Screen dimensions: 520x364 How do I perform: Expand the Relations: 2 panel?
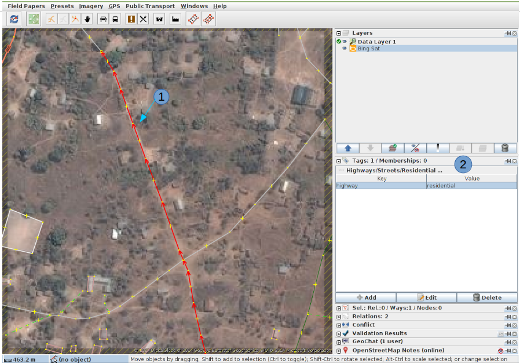tap(339, 317)
